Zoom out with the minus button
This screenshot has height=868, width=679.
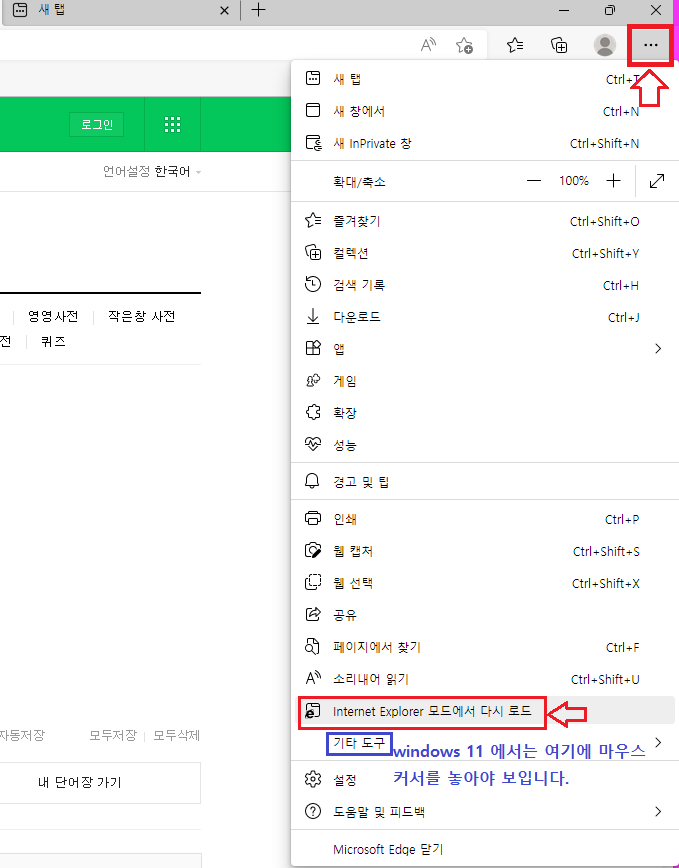533,181
